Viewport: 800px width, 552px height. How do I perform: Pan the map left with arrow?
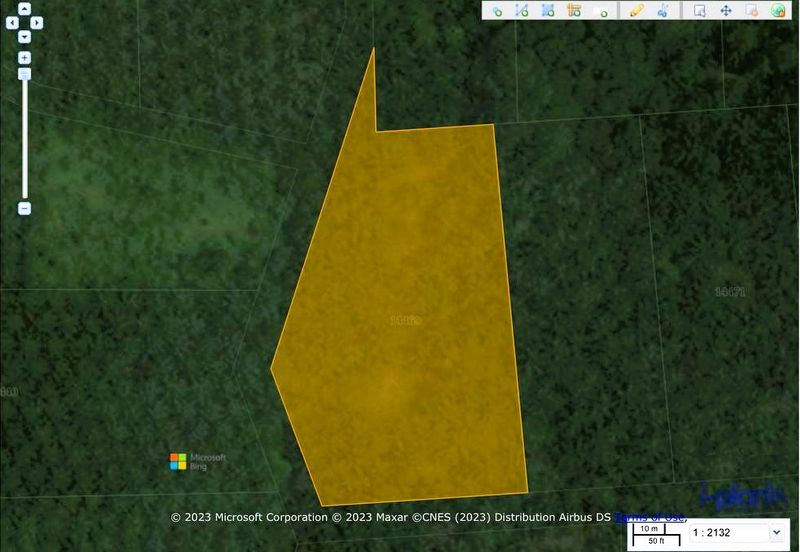[x=12, y=22]
